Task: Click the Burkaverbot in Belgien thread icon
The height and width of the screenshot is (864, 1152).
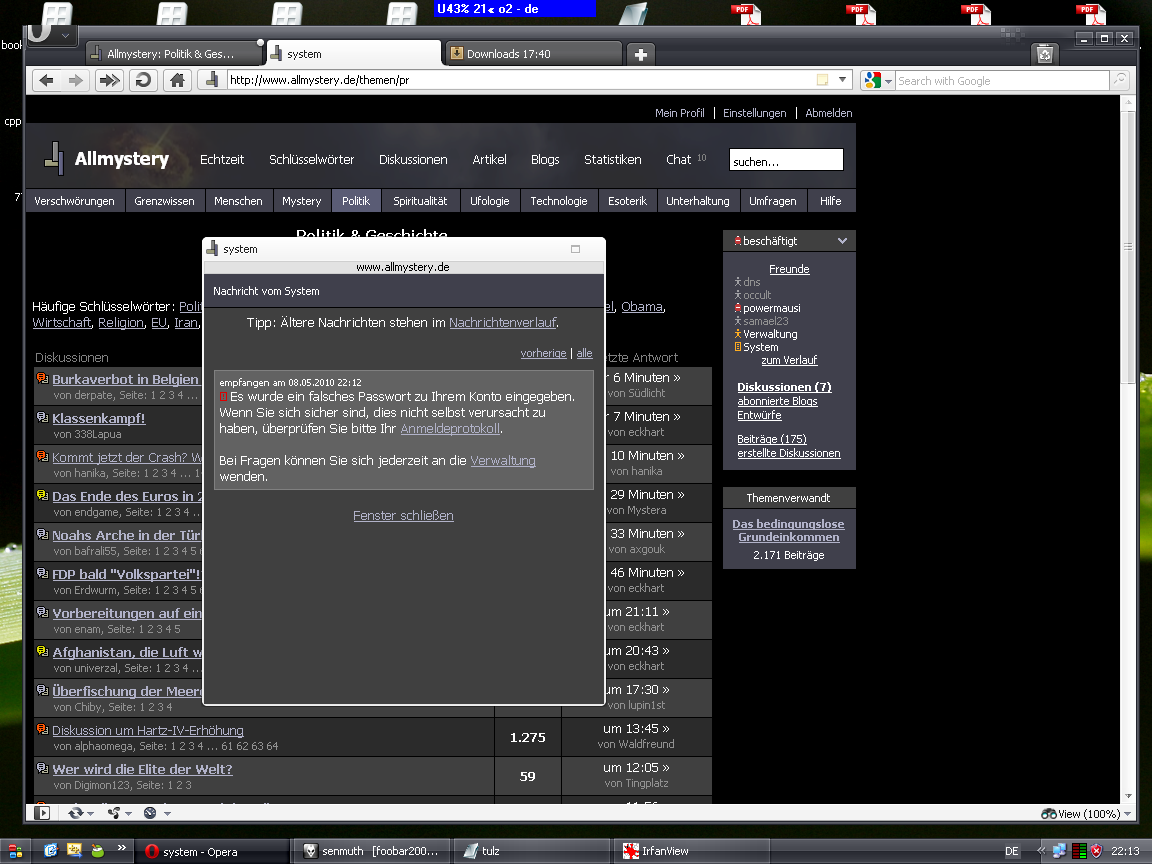Action: pos(43,378)
